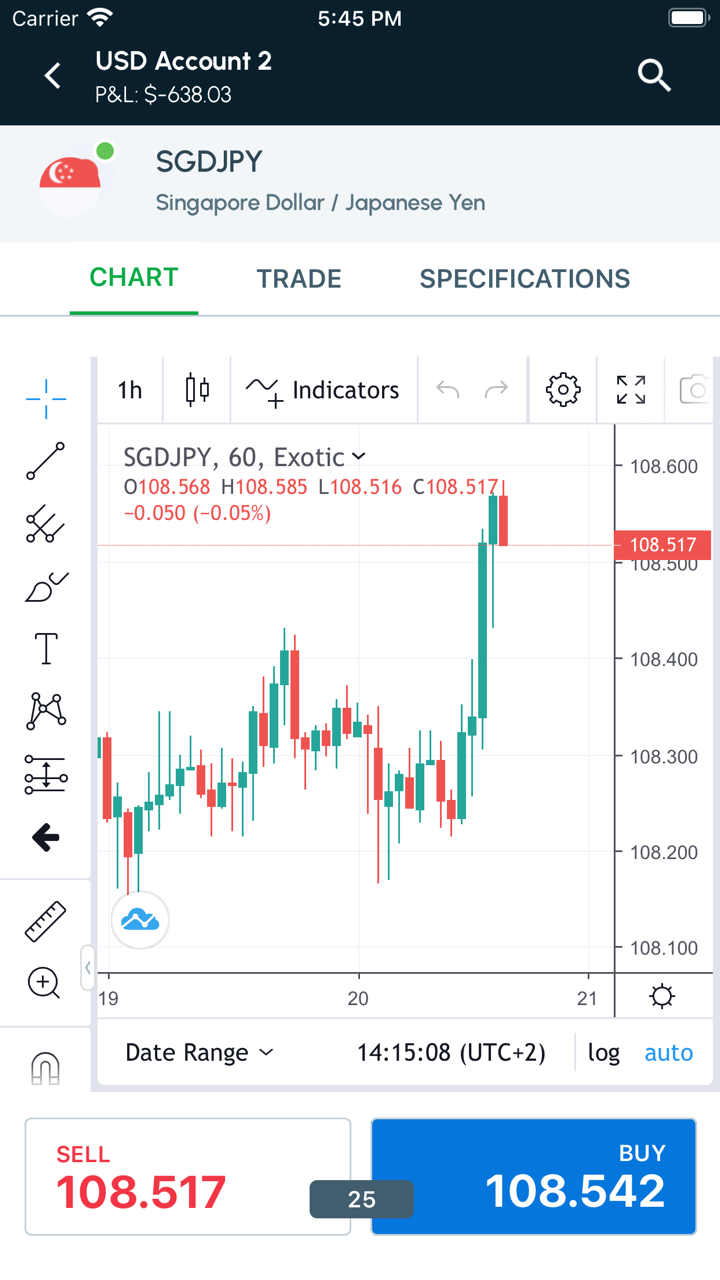The height and width of the screenshot is (1280, 720).
Task: Select the brush drawing tool
Action: point(46,587)
